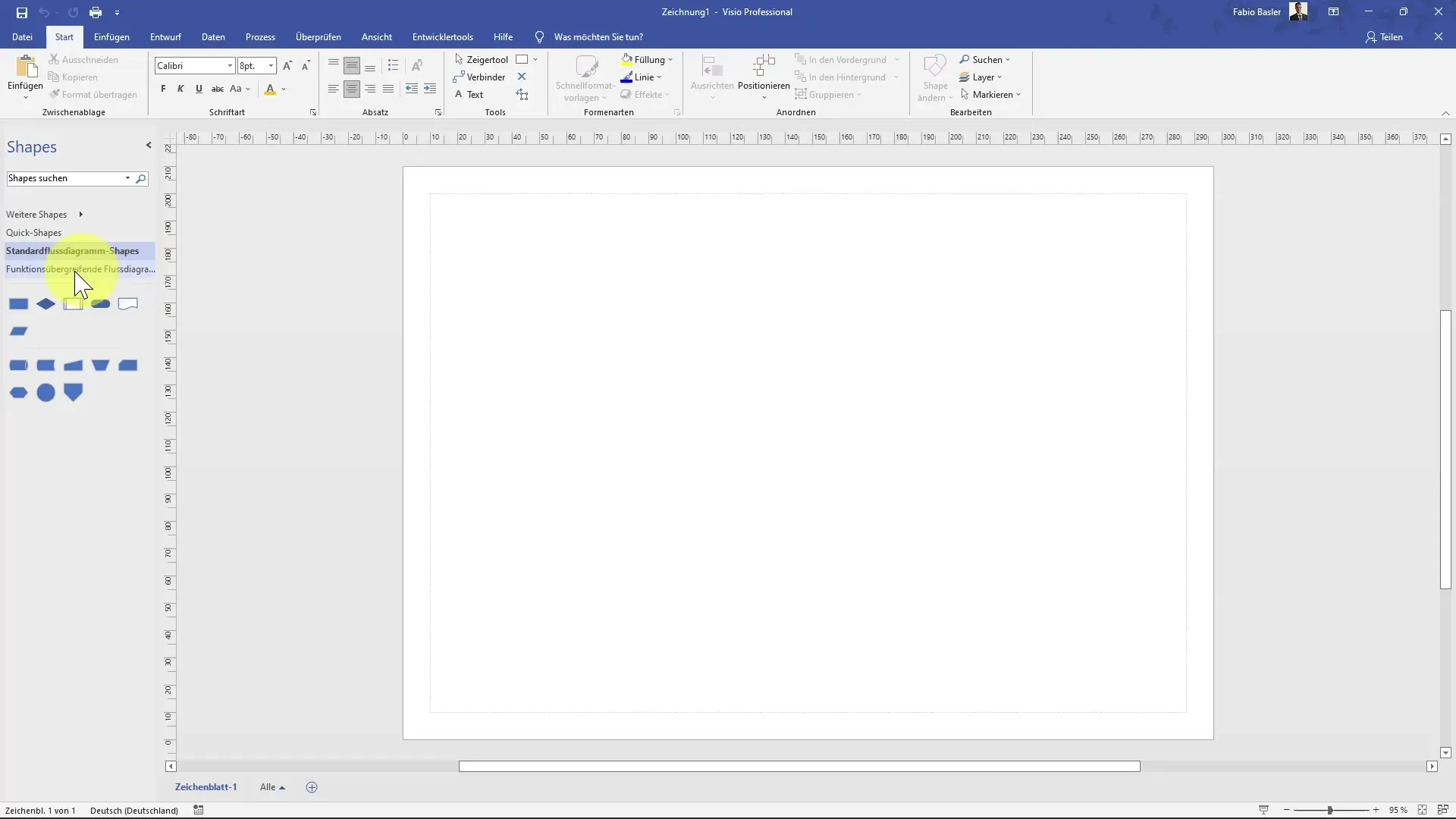This screenshot has height=819, width=1456.
Task: Open the Calibri font name dropdown
Action: pyautogui.click(x=230, y=66)
